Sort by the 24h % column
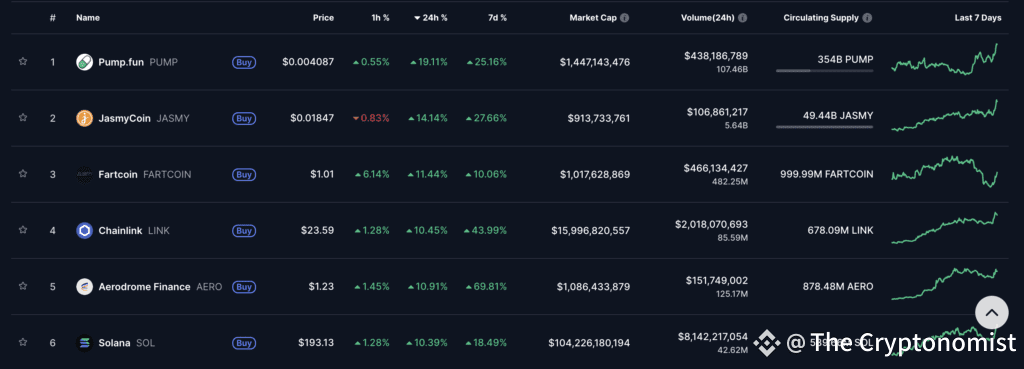This screenshot has width=1024, height=369. point(431,18)
